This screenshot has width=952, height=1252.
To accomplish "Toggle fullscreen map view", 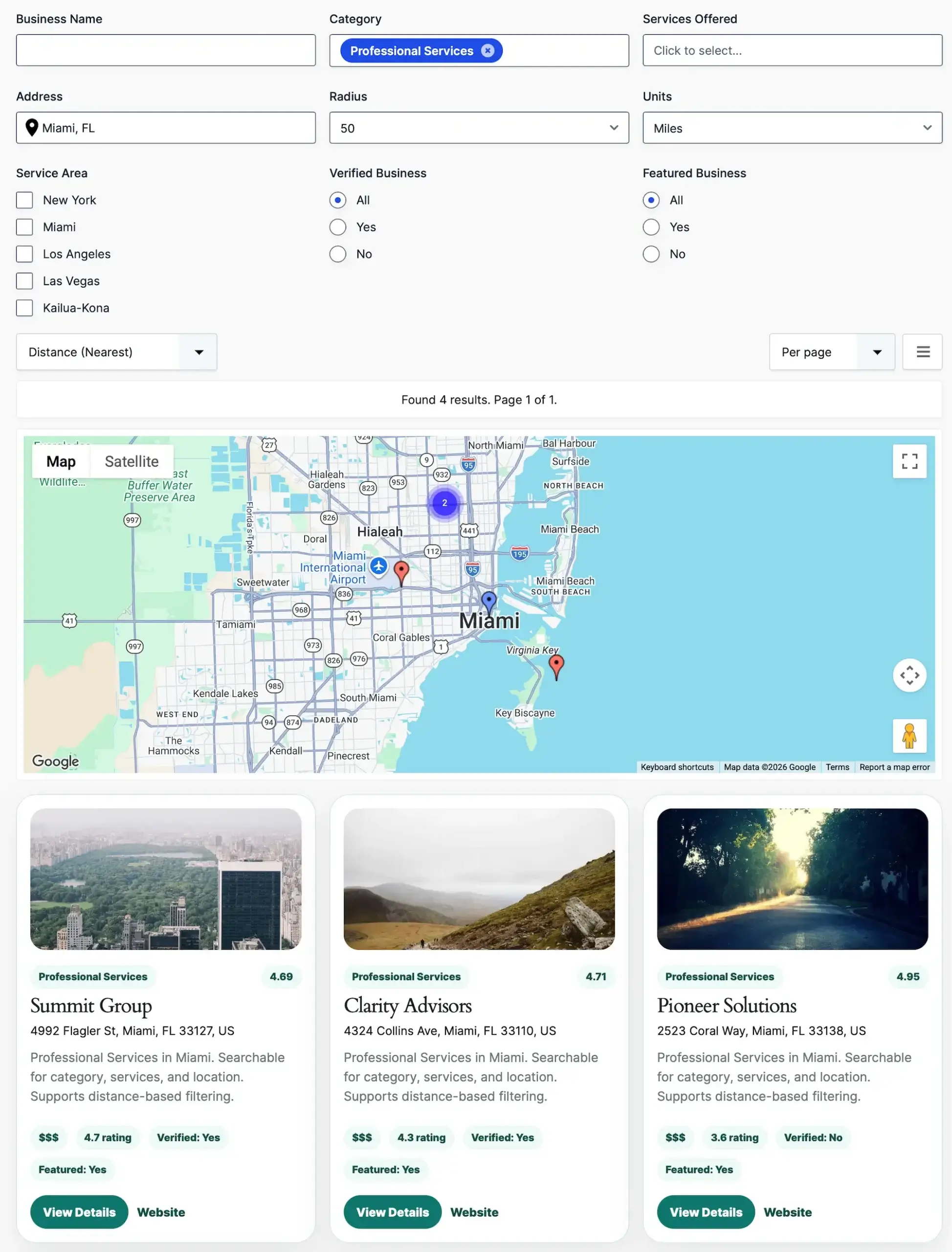I will (909, 461).
